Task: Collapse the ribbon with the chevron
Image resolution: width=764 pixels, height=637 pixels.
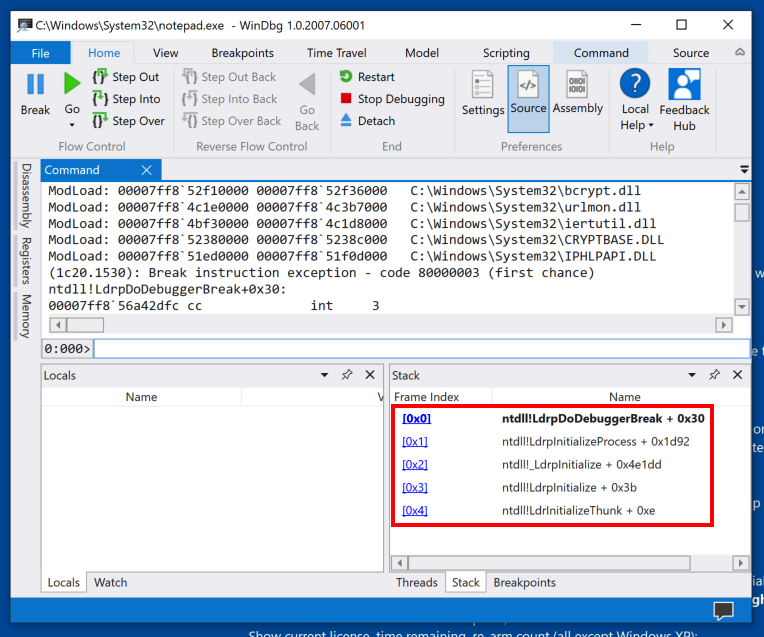Action: pos(740,52)
